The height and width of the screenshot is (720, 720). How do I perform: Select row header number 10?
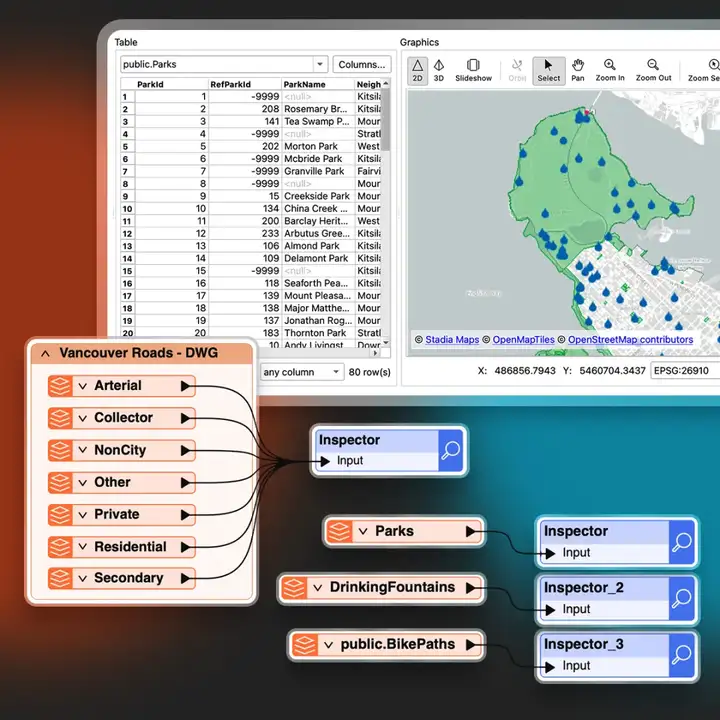pyautogui.click(x=127, y=209)
